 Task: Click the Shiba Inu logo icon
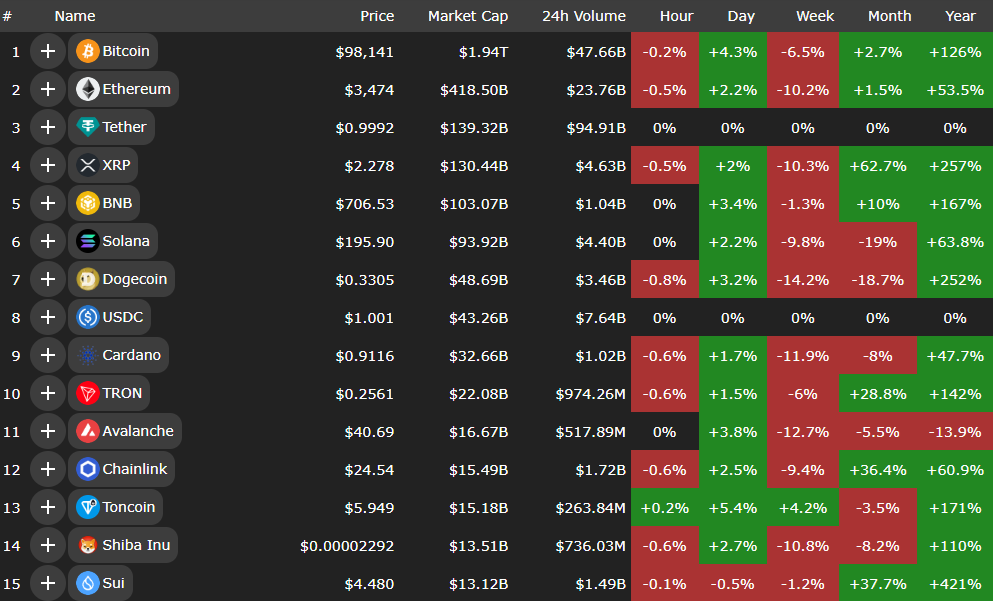click(87, 545)
